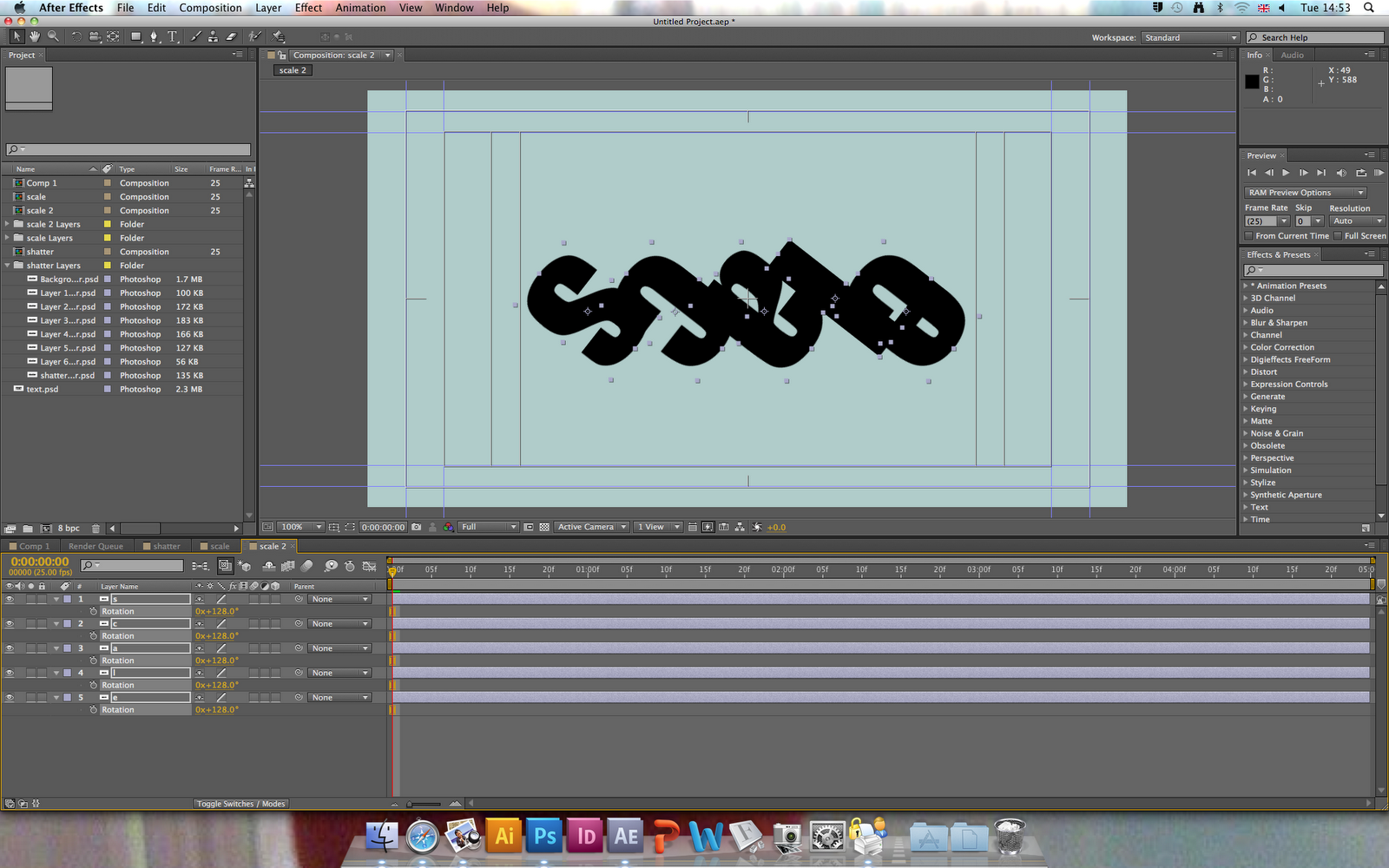Select the Zoom tool in toolbar
This screenshot has width=1389, height=868.
click(x=53, y=36)
